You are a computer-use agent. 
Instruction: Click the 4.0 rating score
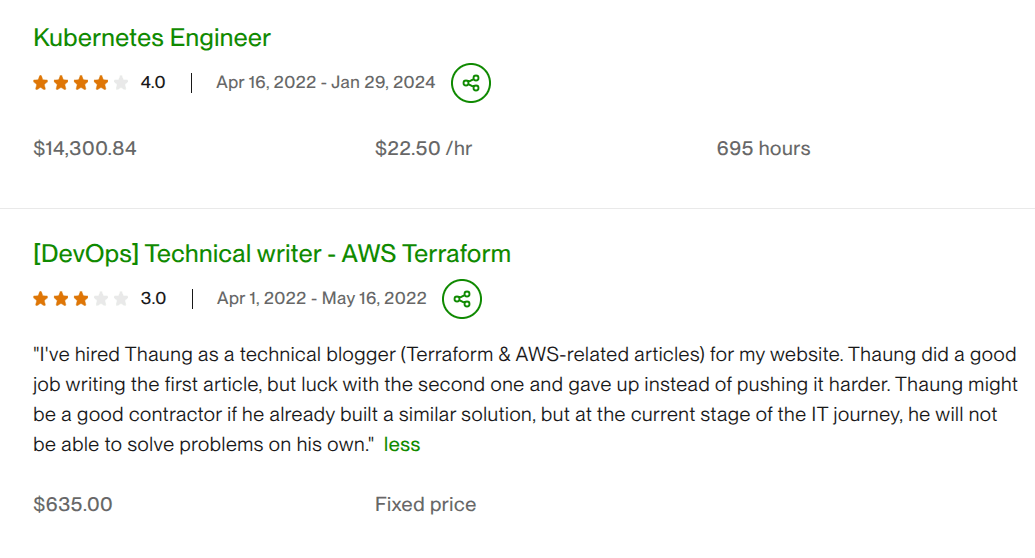(153, 83)
